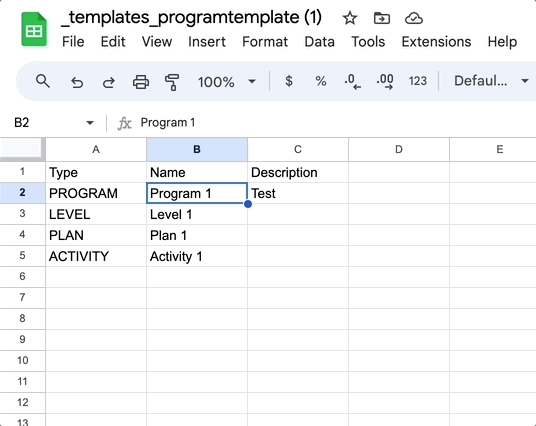
Task: Format as percent with the % icon
Action: point(321,81)
